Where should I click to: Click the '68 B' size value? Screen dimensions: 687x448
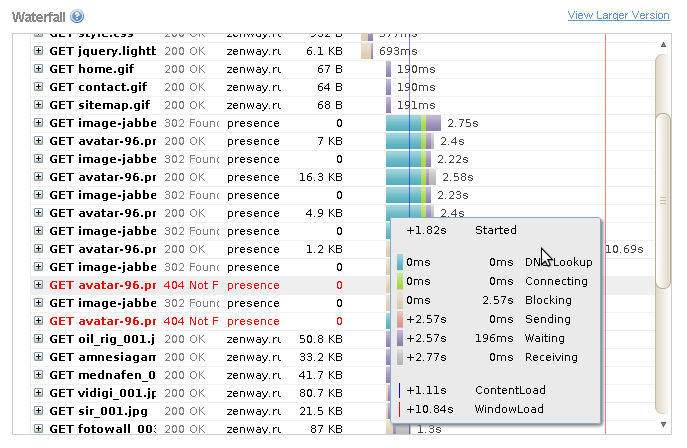(329, 105)
